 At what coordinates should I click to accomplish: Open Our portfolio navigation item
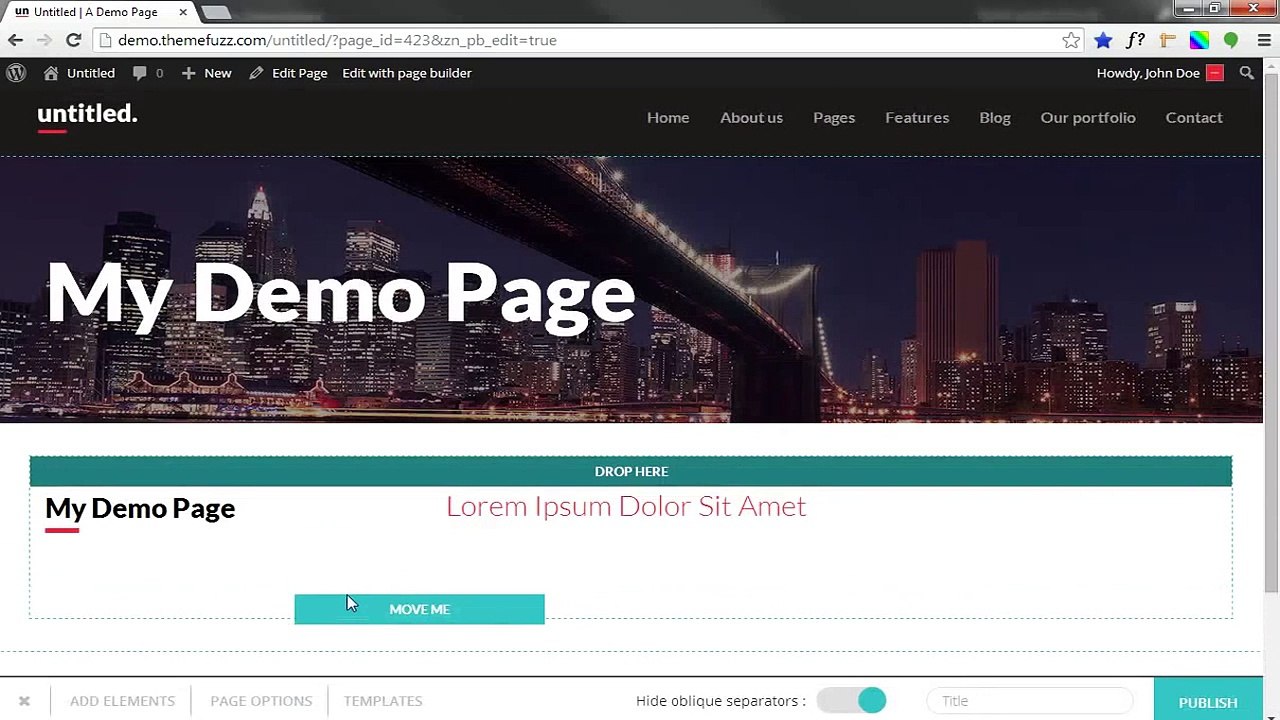[x=1088, y=117]
